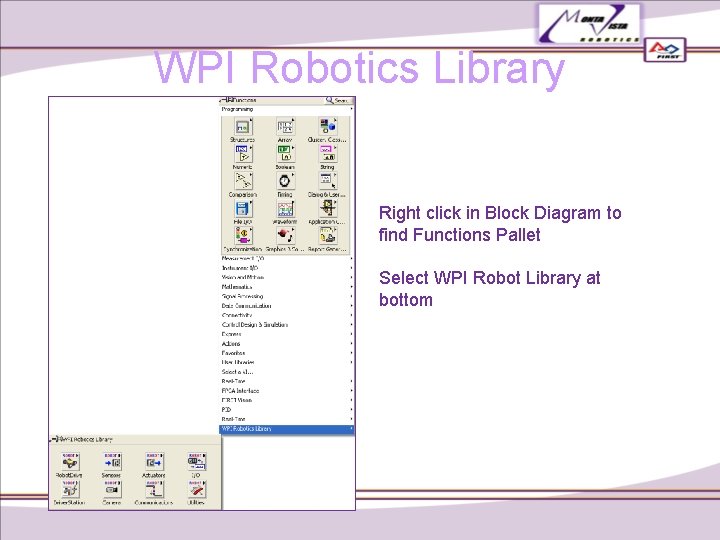The height and width of the screenshot is (540, 720).
Task: Open the DriverStation subpalette icon
Action: pos(70,489)
